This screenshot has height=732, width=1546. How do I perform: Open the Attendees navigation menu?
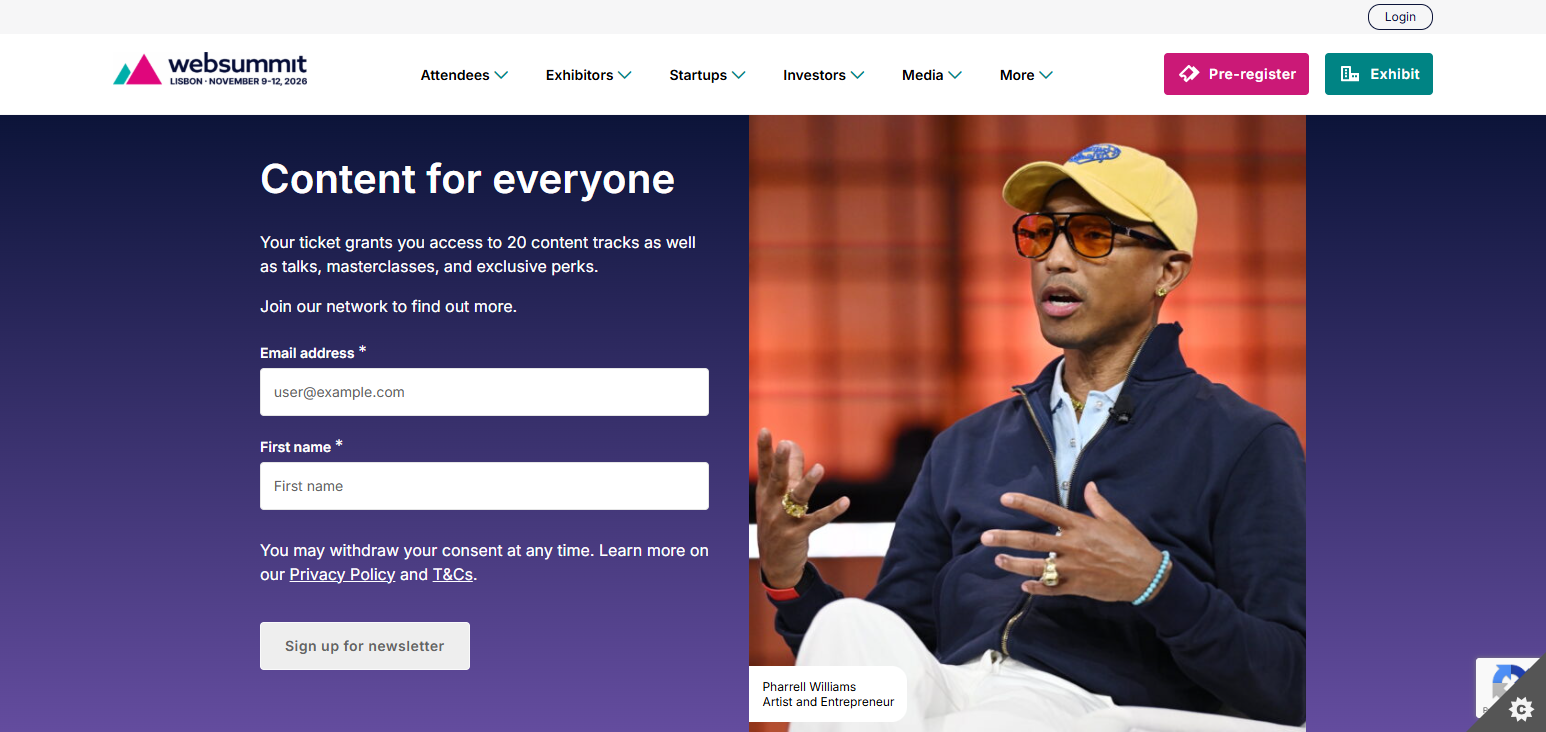455,75
